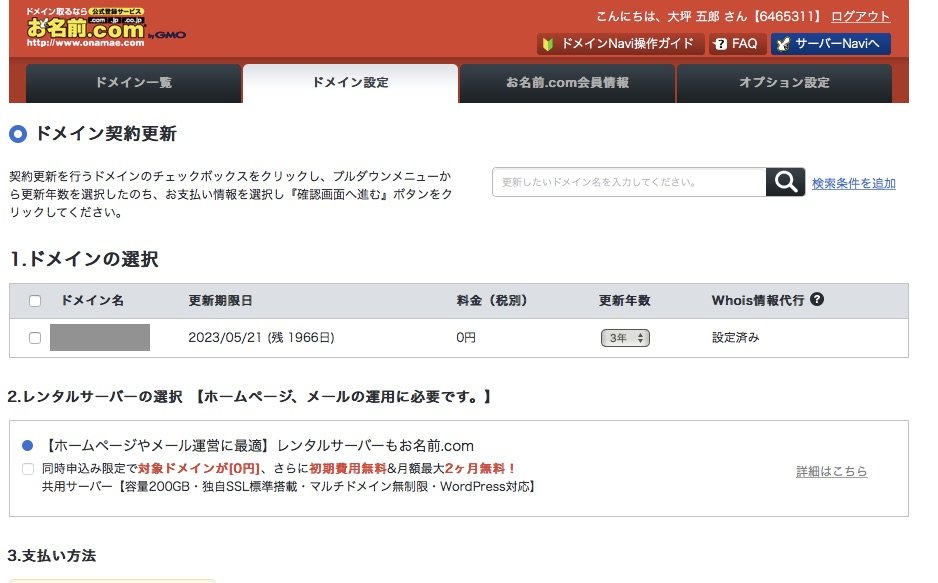Click the ログアウト link
This screenshot has width=938, height=583.
[x=860, y=17]
